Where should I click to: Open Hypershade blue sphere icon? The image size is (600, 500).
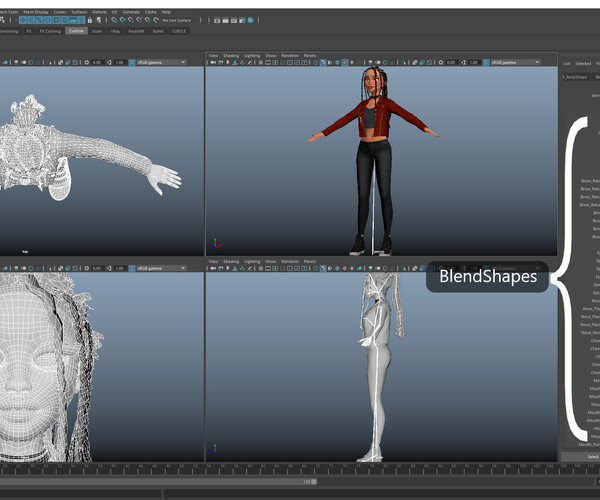click(251, 20)
